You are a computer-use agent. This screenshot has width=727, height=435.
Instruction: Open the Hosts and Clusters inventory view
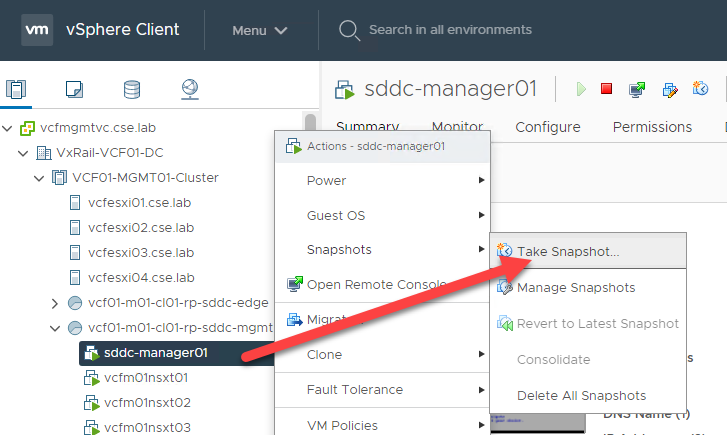(21, 89)
